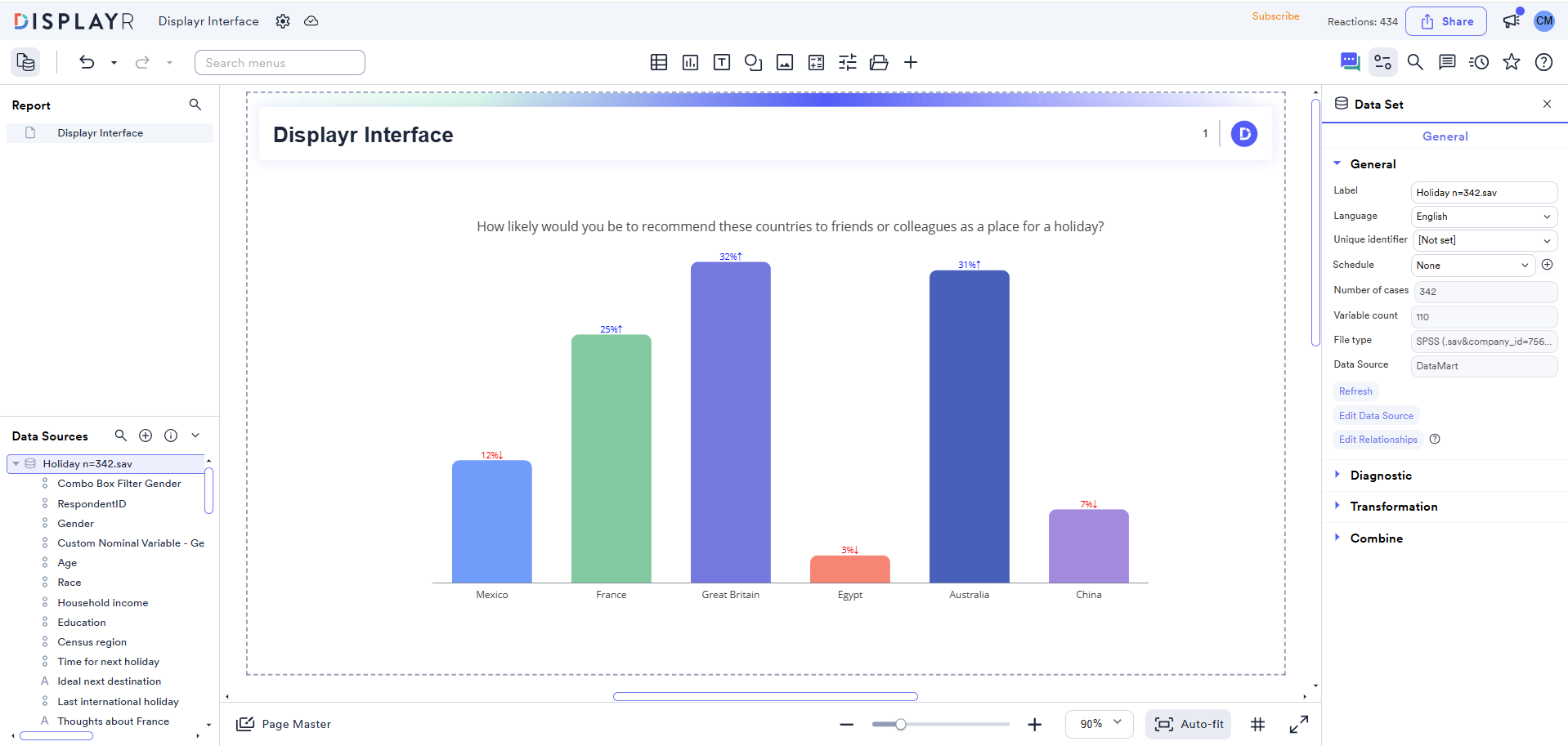Image resolution: width=1568 pixels, height=746 pixels.
Task: Toggle the pages panel icon
Action: (26, 62)
